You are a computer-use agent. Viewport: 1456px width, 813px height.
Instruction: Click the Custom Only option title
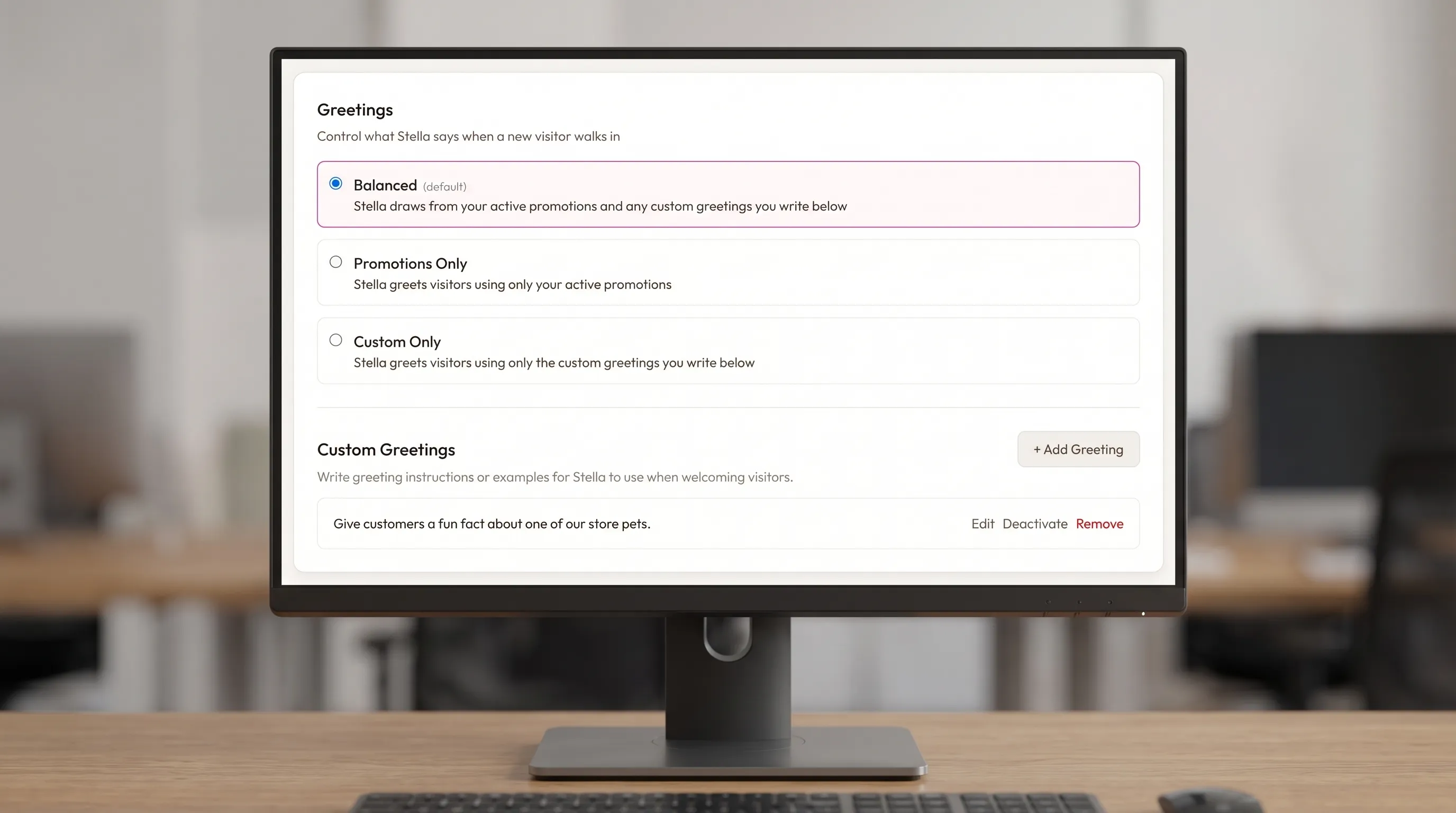397,342
